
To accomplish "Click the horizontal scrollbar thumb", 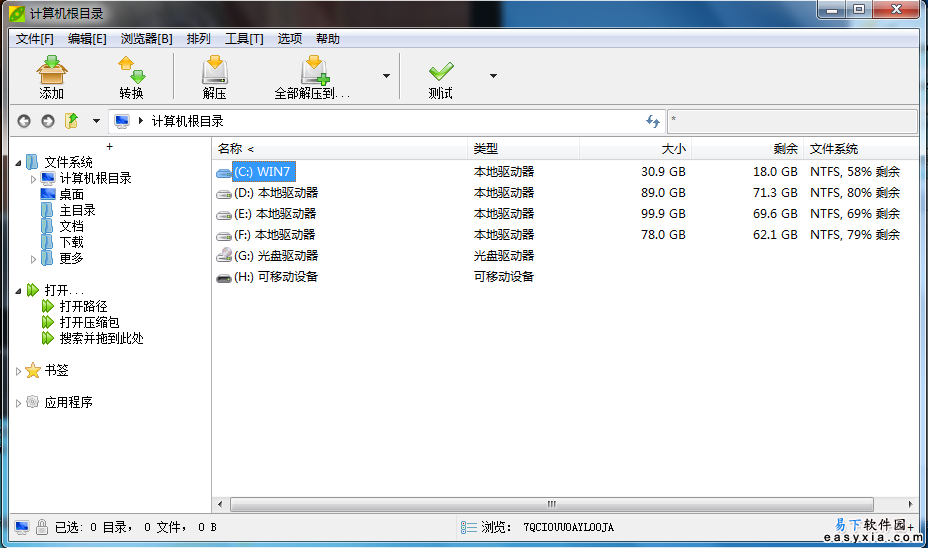I will 552,504.
